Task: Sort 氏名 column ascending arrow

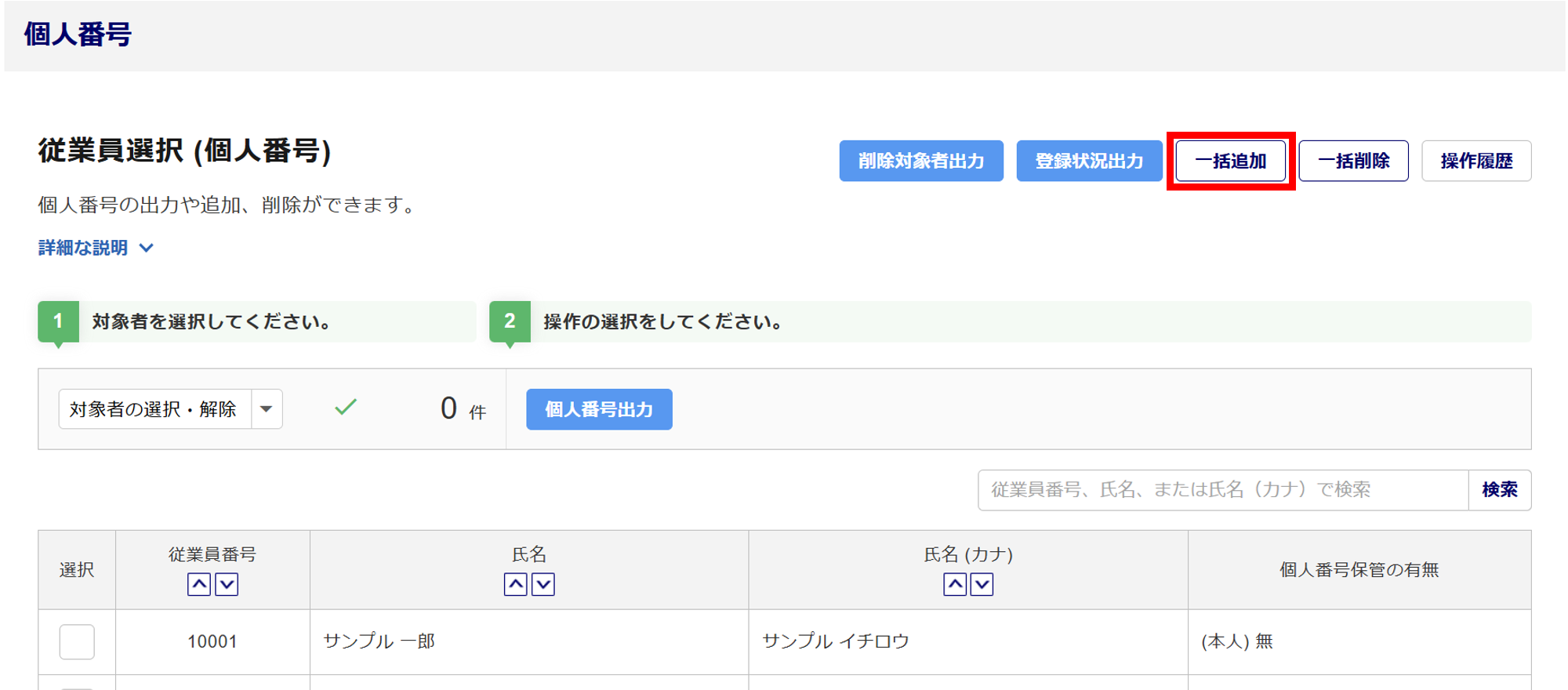Action: 515,584
